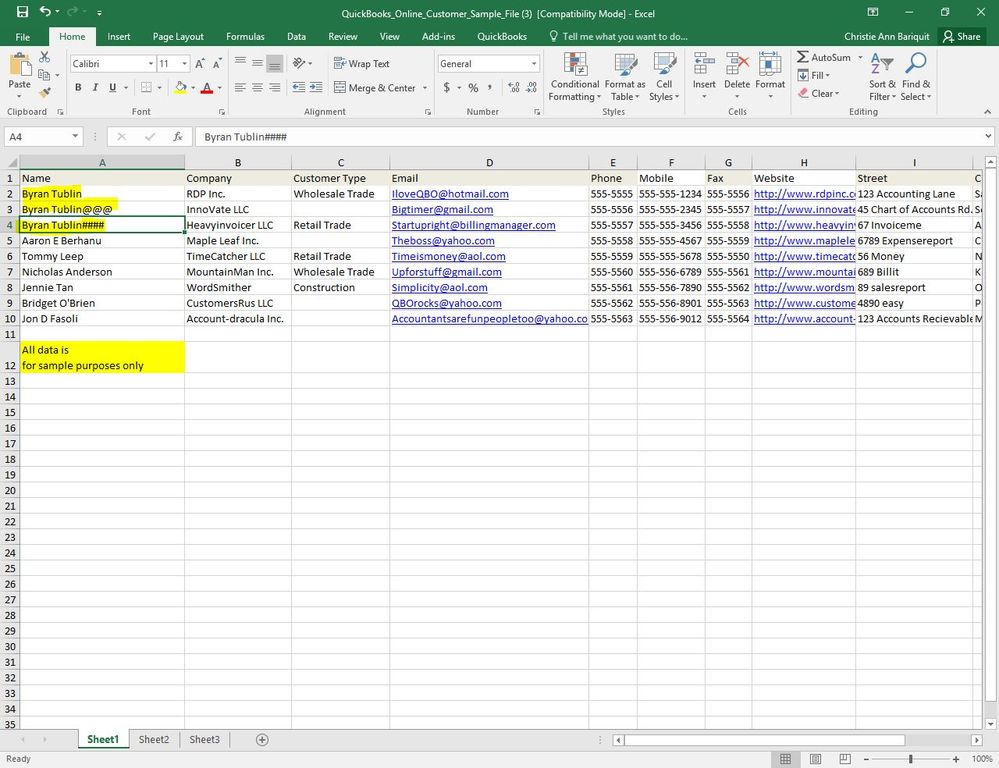
Task: Switch to the Sheet2 tab
Action: (x=154, y=739)
